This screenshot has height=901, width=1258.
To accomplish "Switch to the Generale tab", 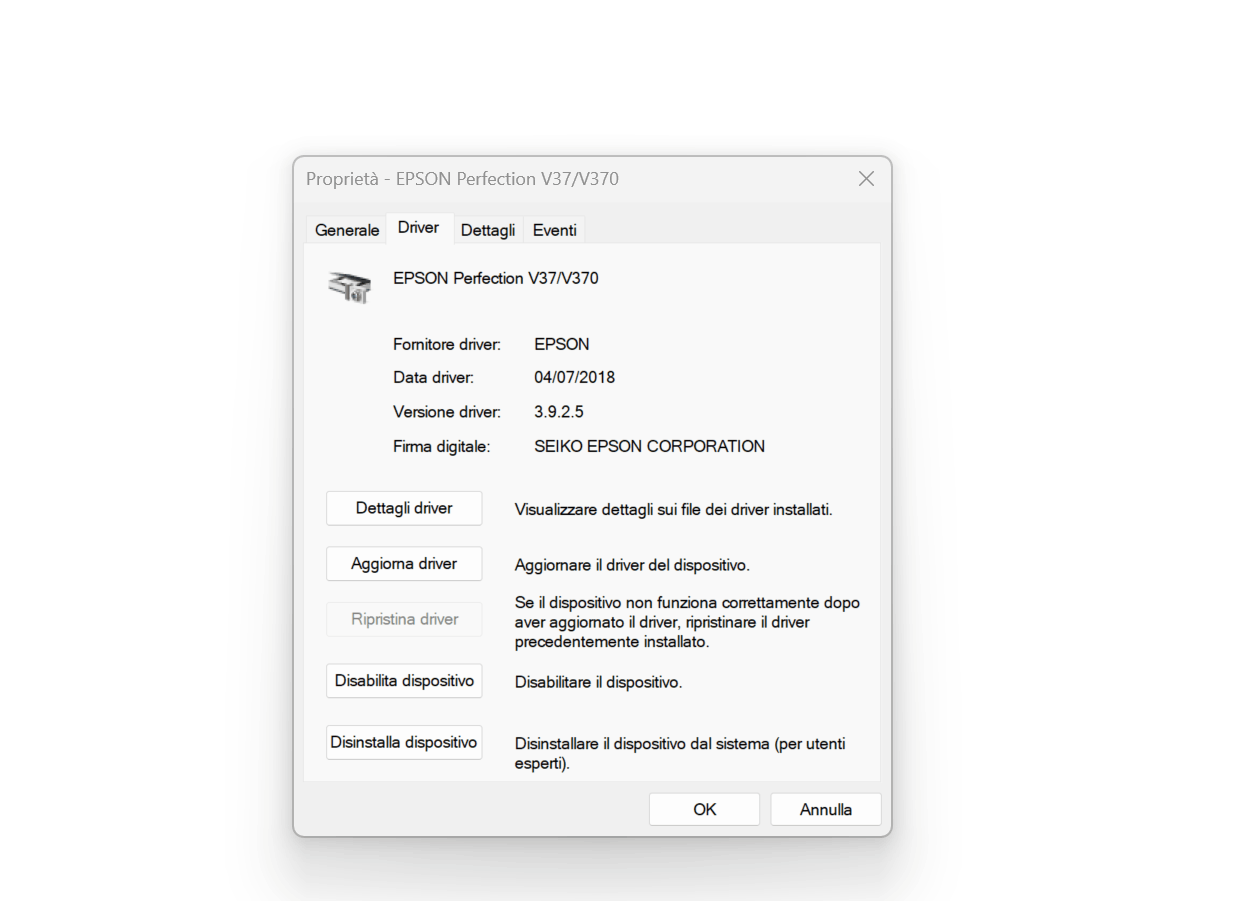I will point(347,230).
